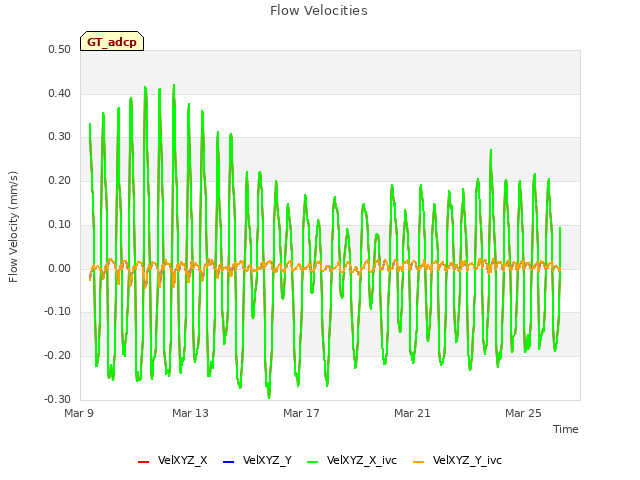Click the Mar 21 x-axis tick label

point(412,413)
